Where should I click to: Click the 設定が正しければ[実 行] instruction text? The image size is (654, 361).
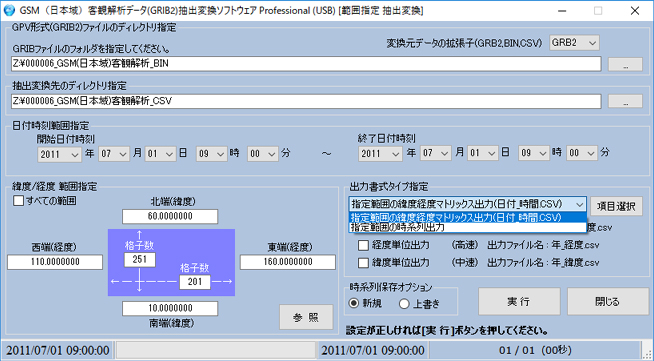click(447, 331)
